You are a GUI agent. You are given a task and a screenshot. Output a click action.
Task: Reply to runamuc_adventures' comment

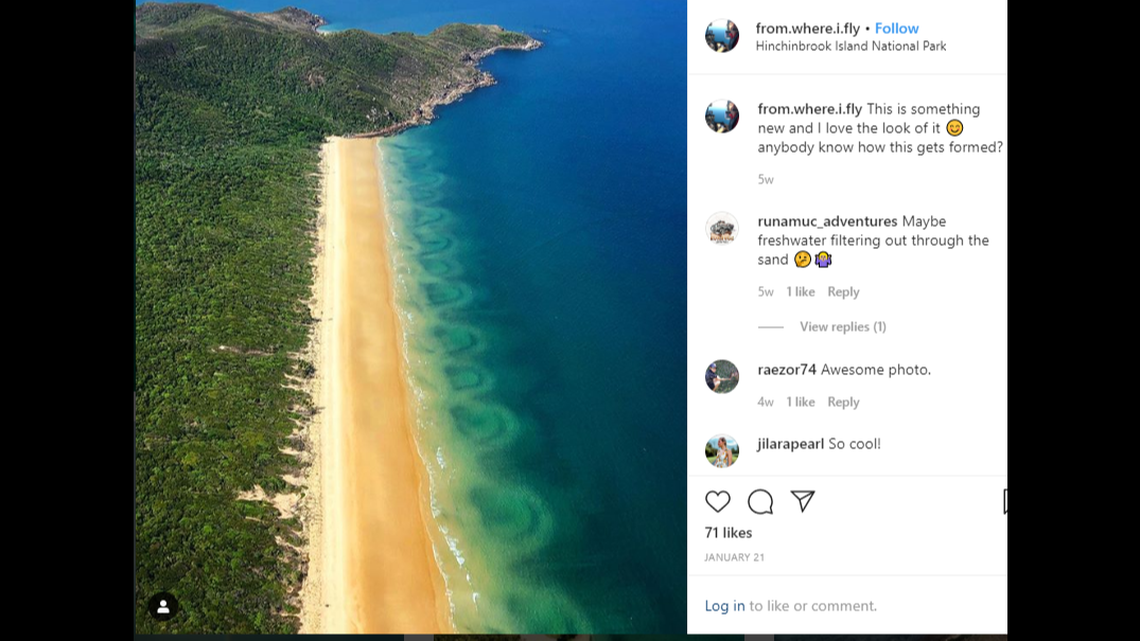click(843, 291)
